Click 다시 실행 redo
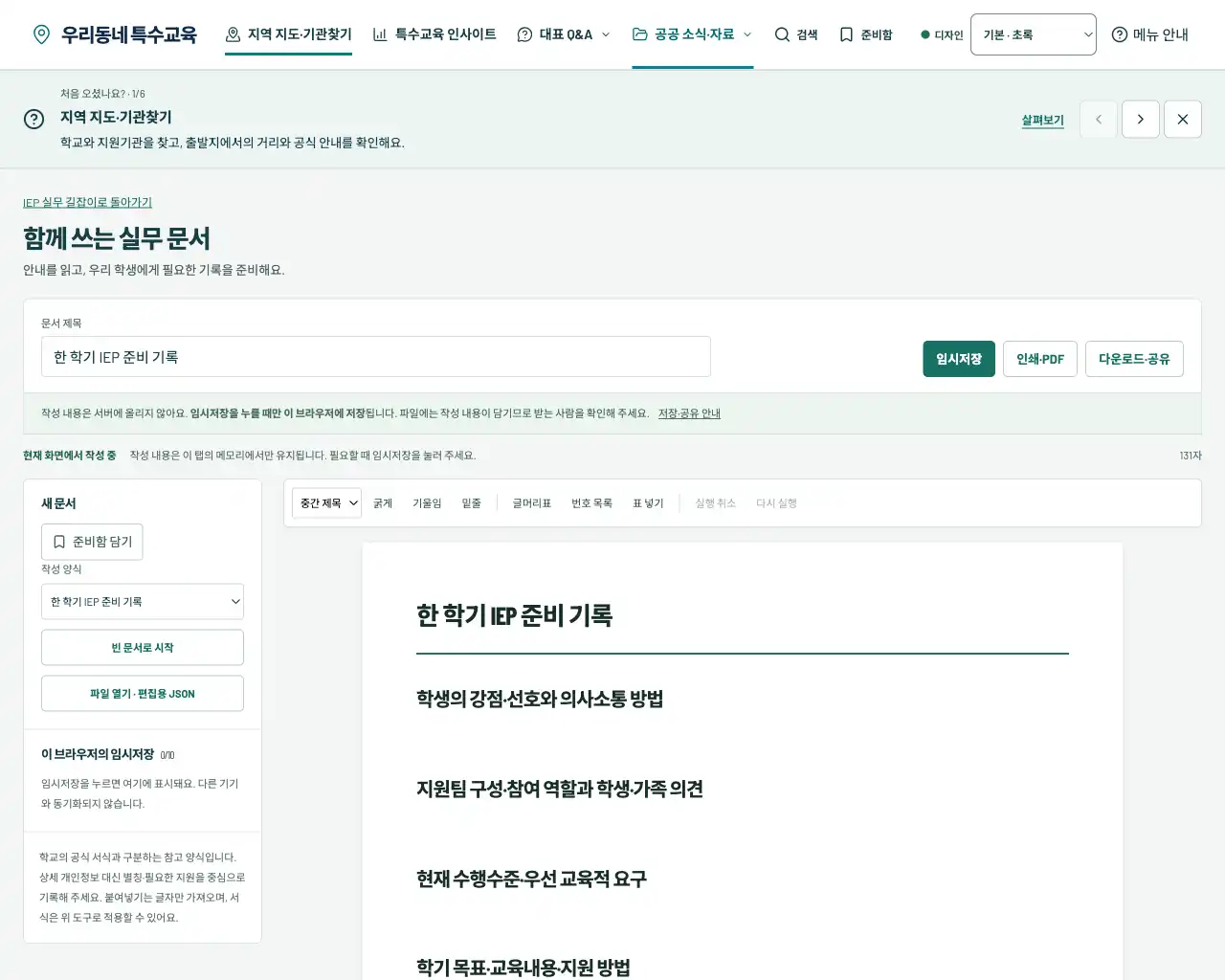The height and width of the screenshot is (980, 1225). pyautogui.click(x=776, y=503)
